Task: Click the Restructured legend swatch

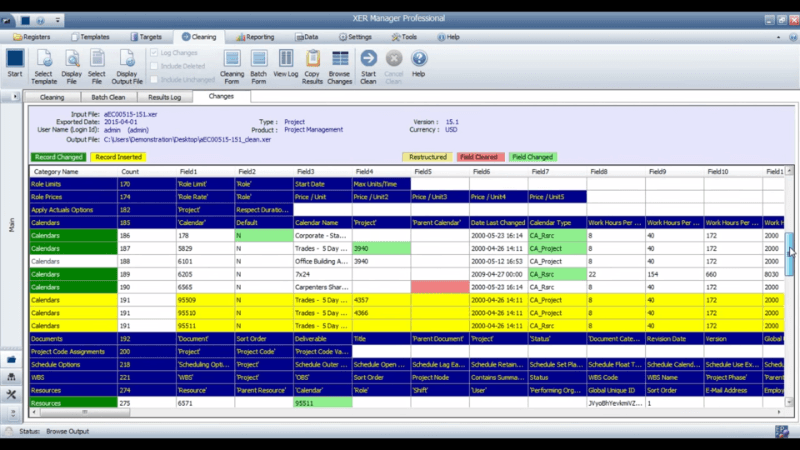Action: (428, 157)
